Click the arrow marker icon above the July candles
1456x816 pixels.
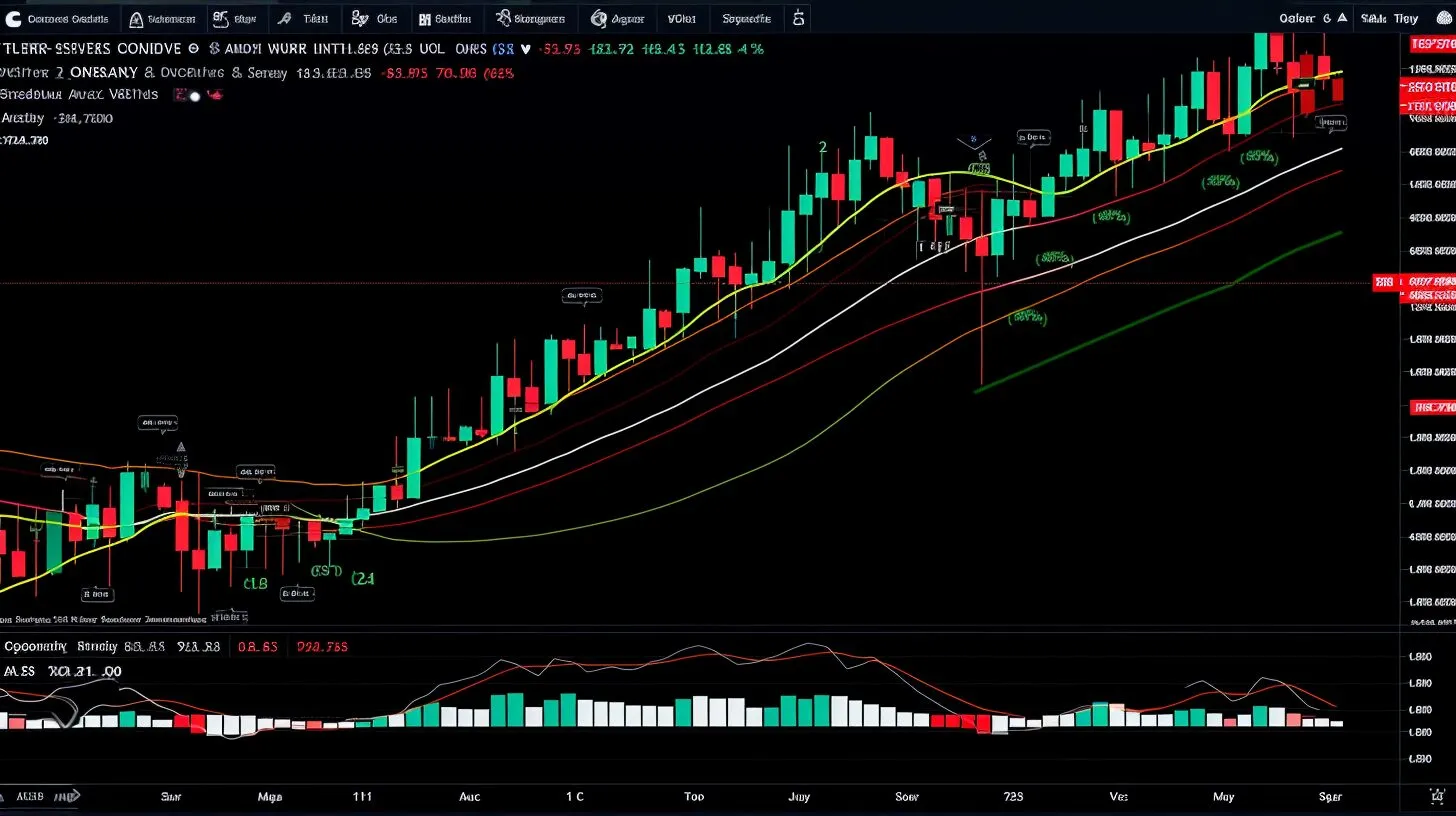(x=975, y=143)
